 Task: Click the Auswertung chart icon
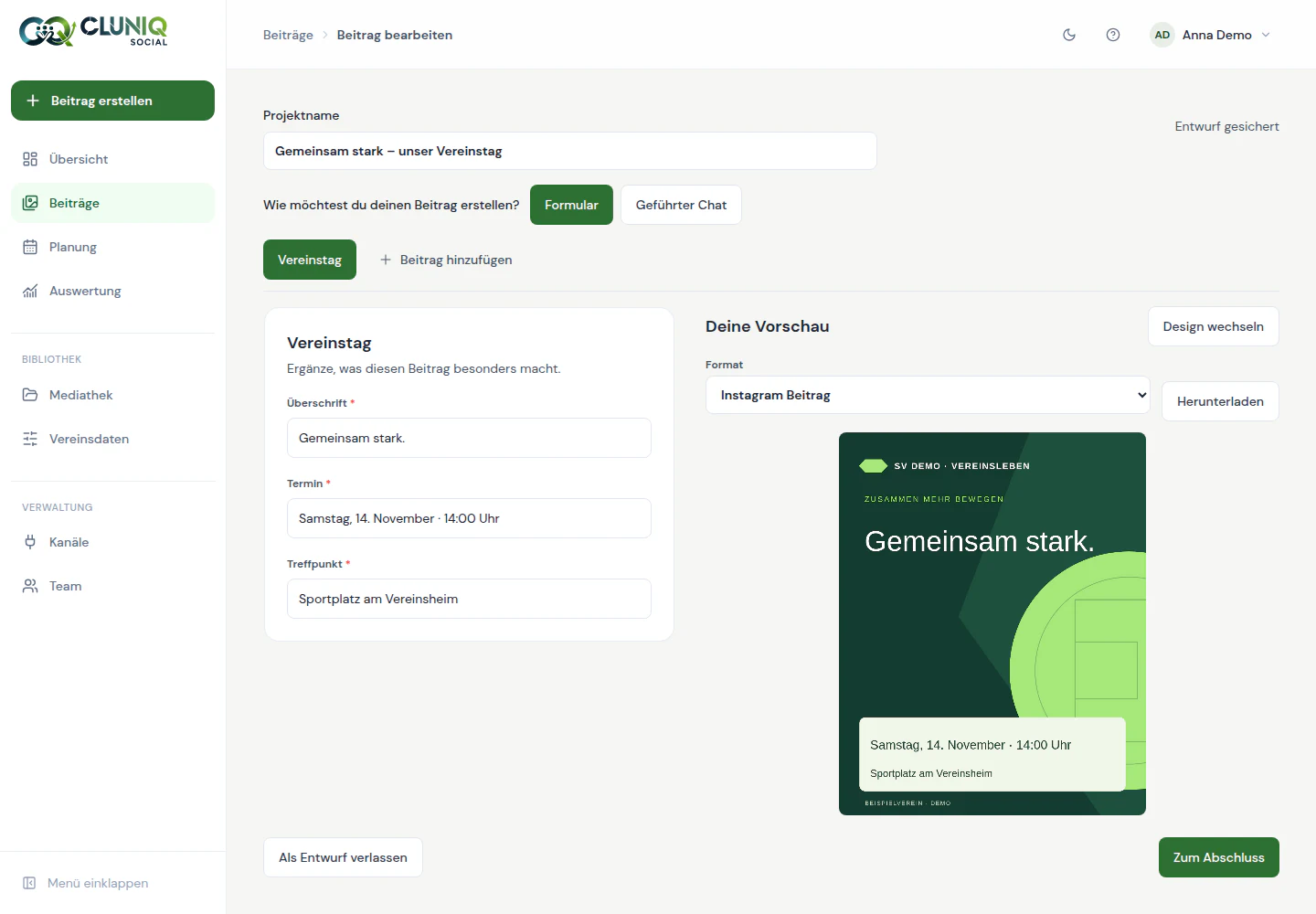coord(30,291)
